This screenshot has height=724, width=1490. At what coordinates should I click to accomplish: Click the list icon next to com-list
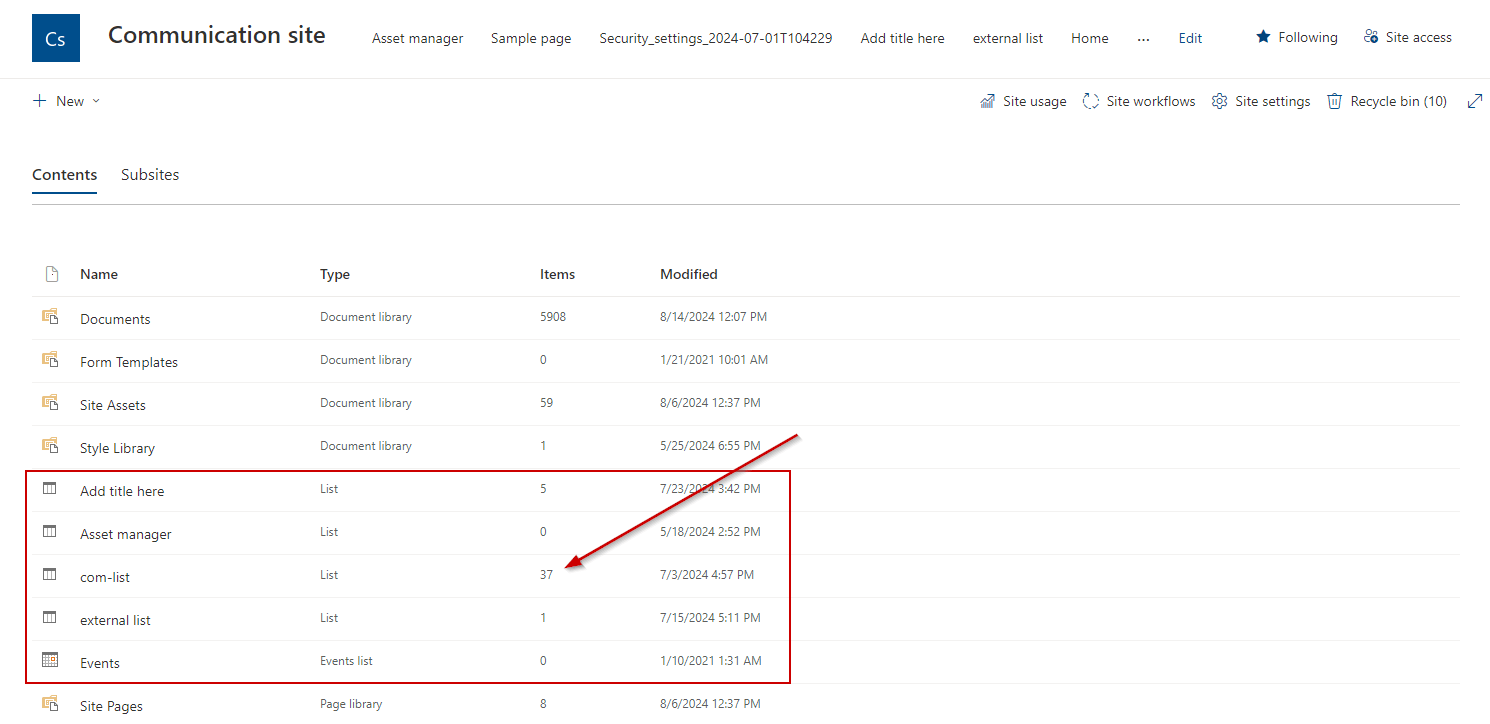coord(50,573)
